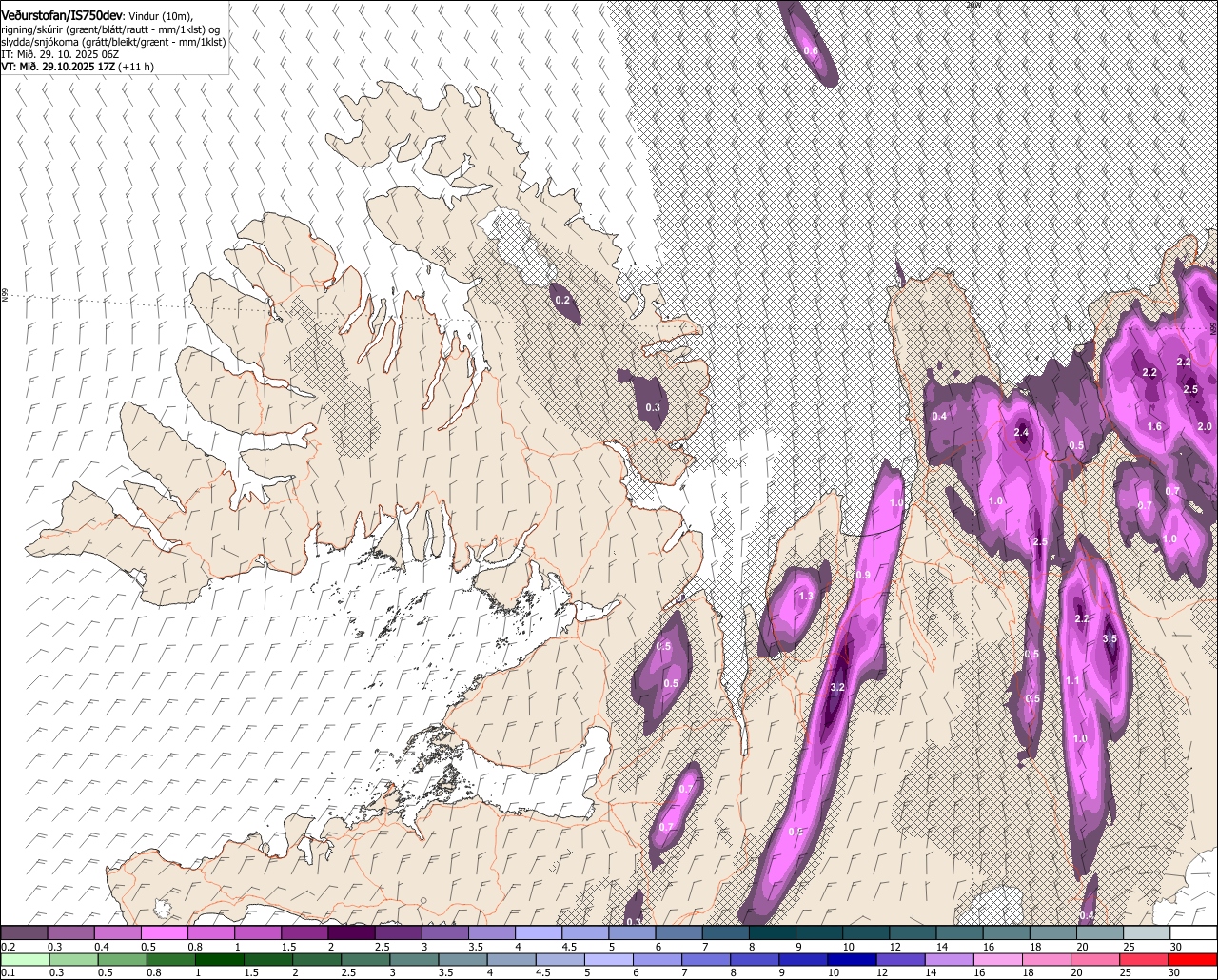Click the 2.4 precipitation value on the map
This screenshot has width=1218, height=980.
tap(1021, 432)
